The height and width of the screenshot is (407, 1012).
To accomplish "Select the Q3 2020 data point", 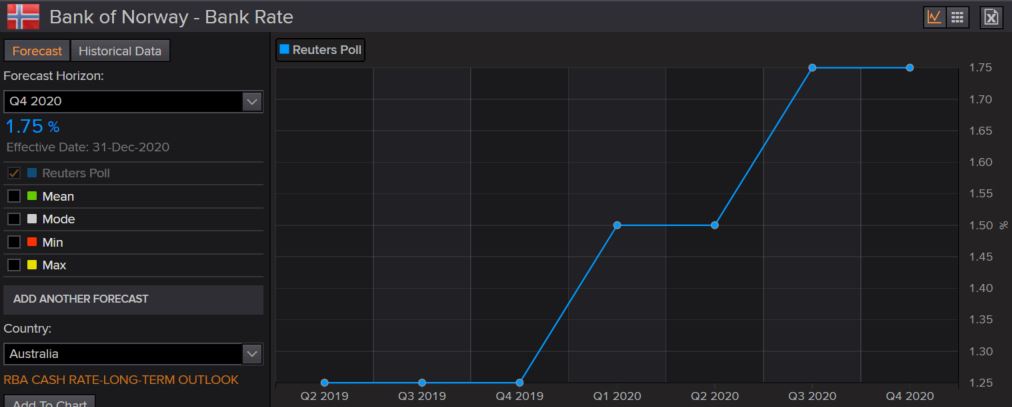I will coord(812,68).
